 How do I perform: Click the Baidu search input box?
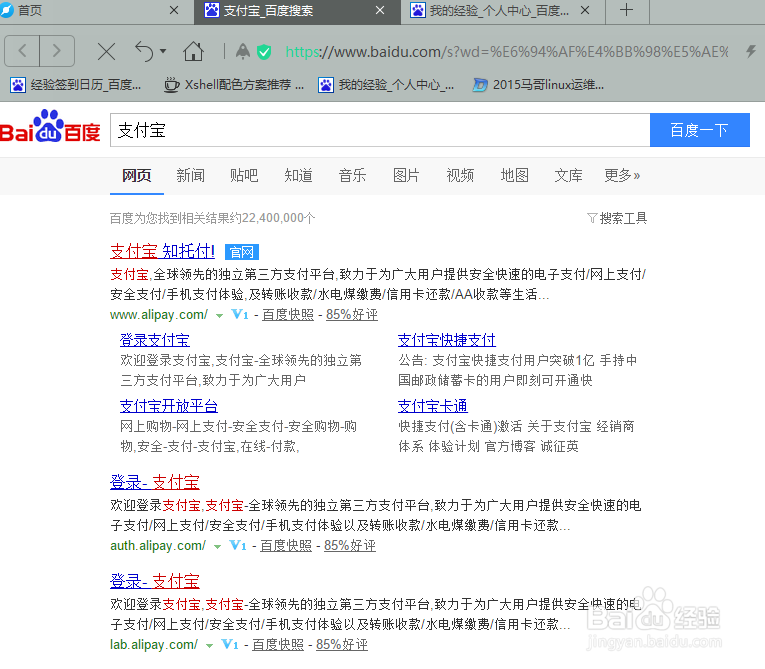[x=380, y=130]
